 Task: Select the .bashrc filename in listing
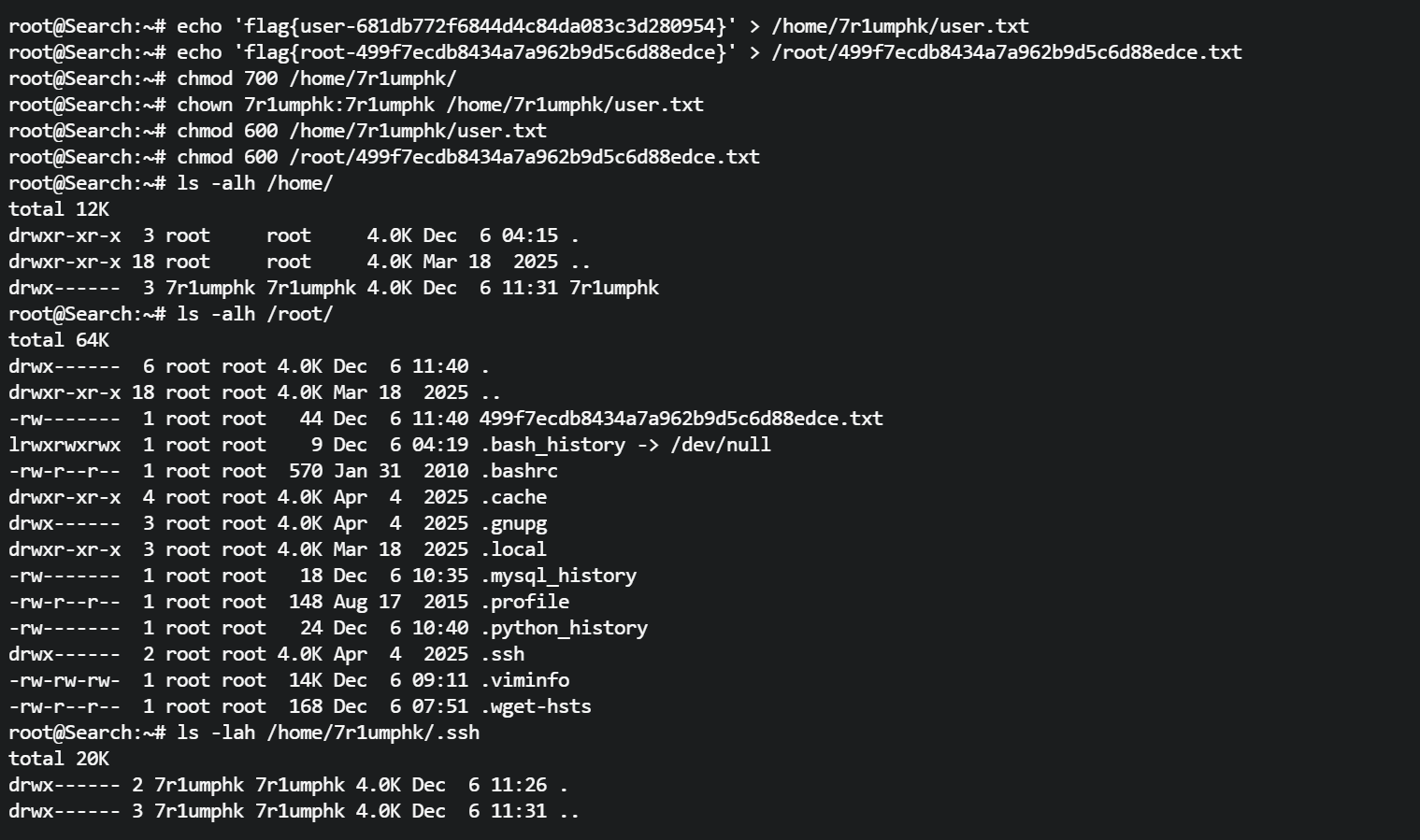pyautogui.click(x=519, y=471)
